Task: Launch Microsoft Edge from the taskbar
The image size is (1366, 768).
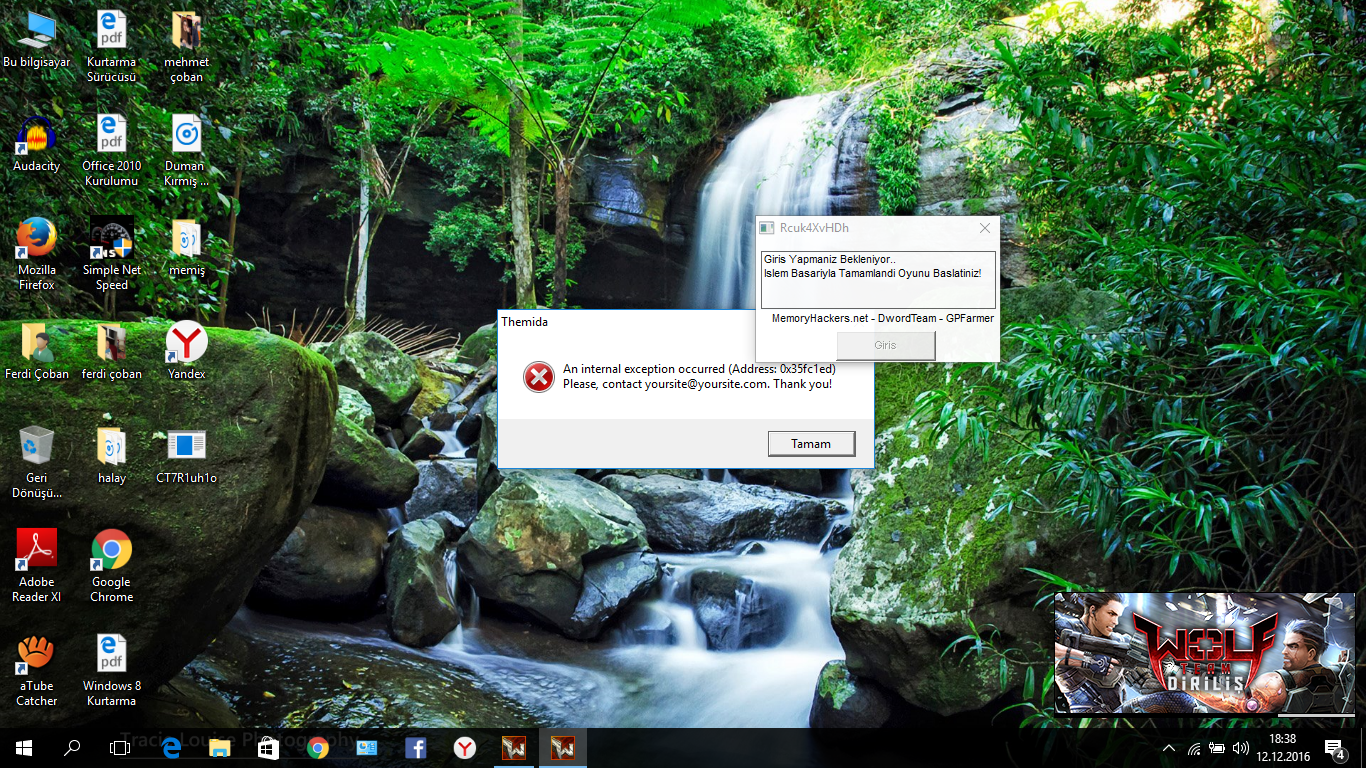Action: click(170, 747)
